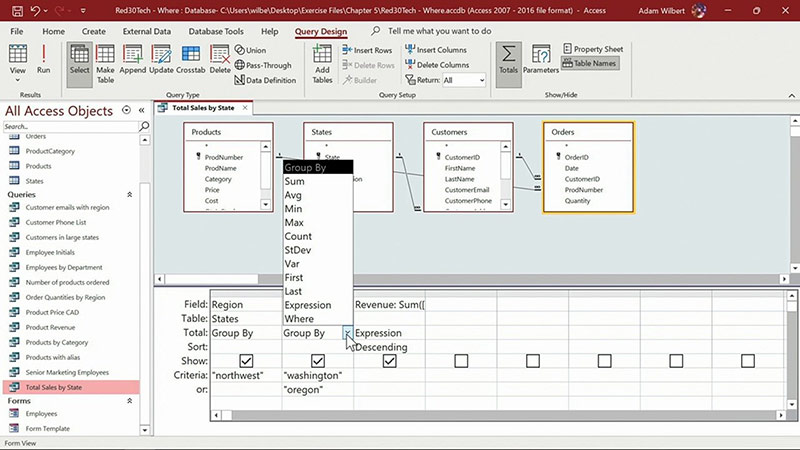This screenshot has width=800, height=450.
Task: Choose the Select query type
Action: click(80, 64)
